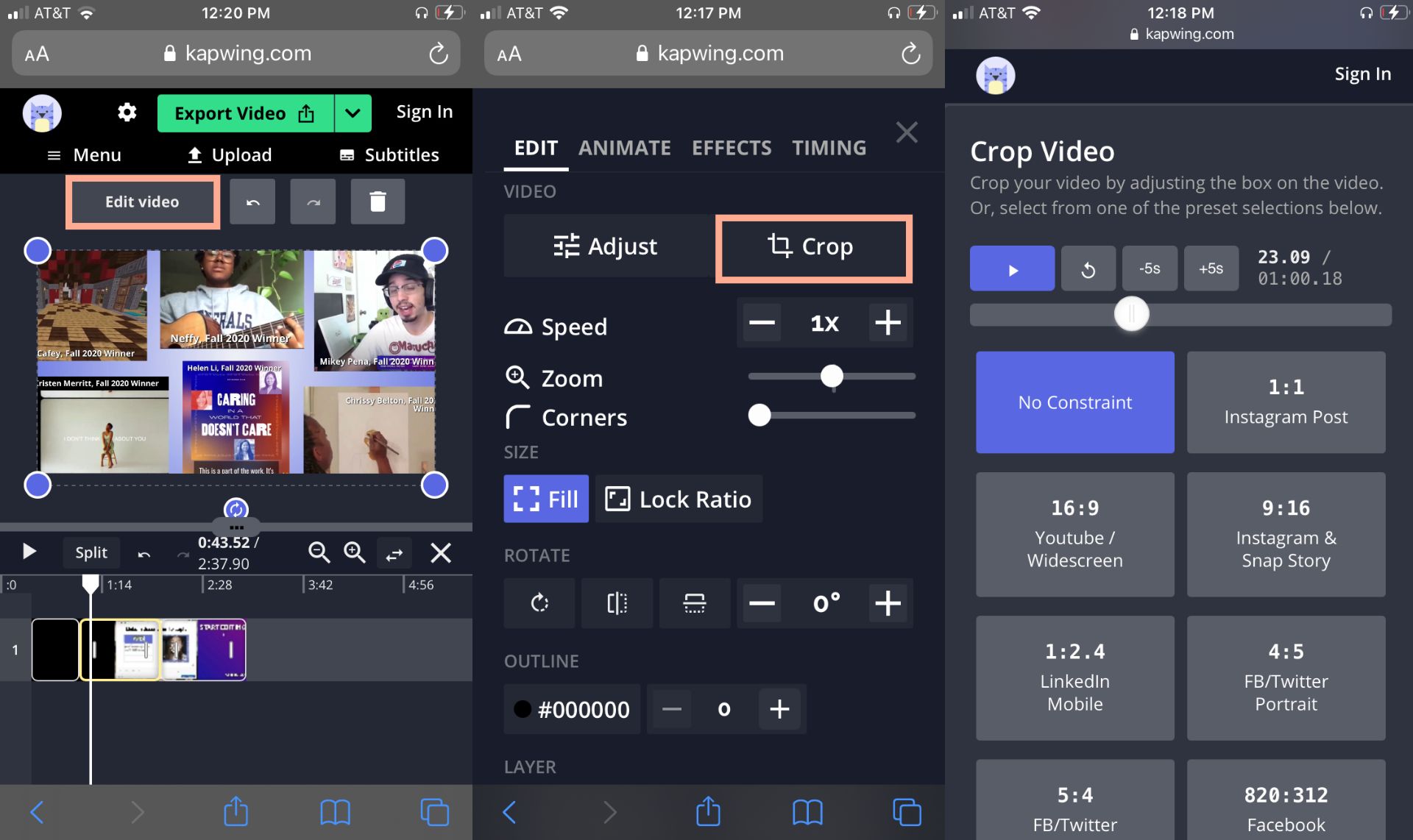Open the black outline color swatch

[x=523, y=708]
